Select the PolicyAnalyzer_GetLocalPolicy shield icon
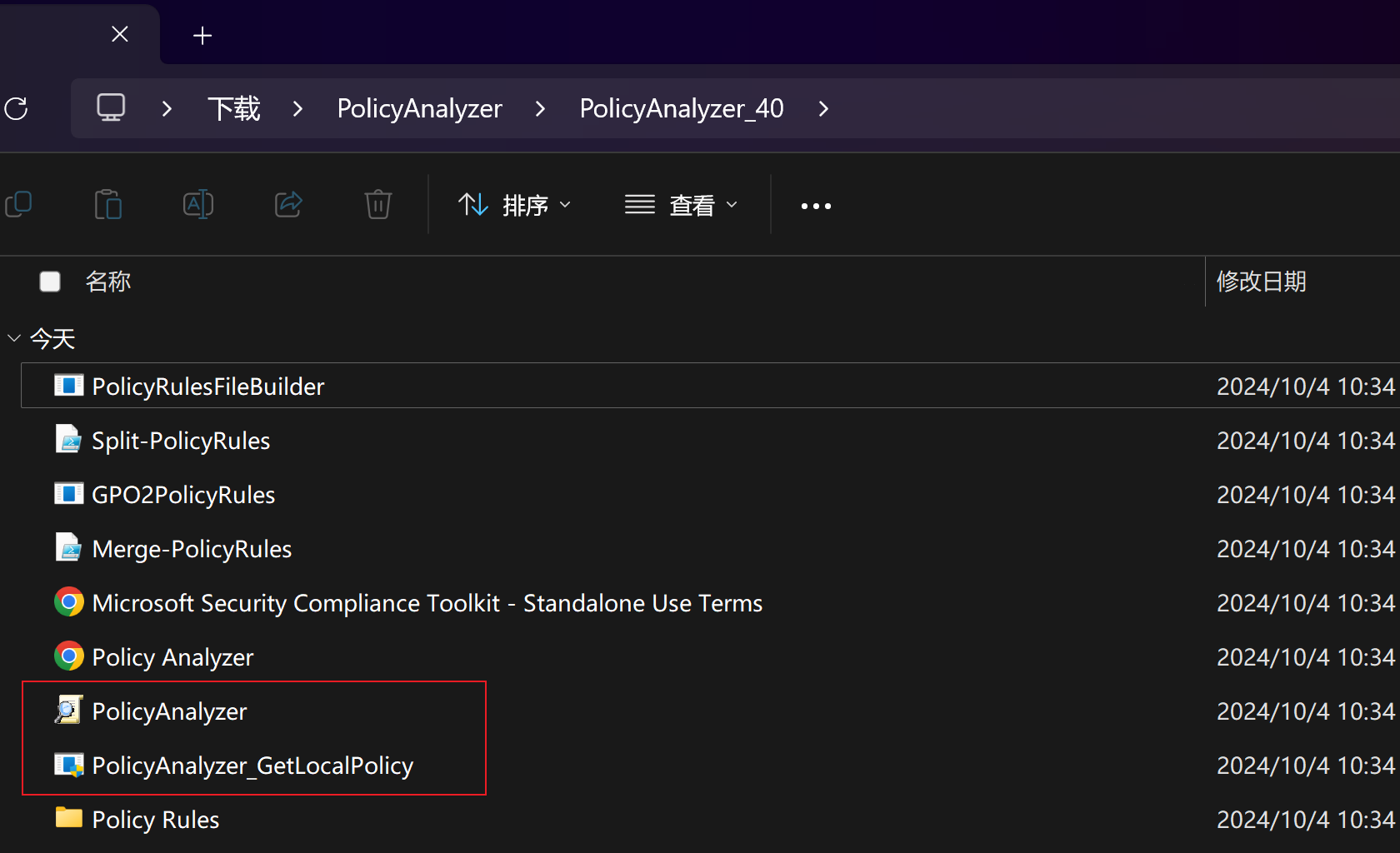This screenshot has width=1400, height=853. click(69, 765)
